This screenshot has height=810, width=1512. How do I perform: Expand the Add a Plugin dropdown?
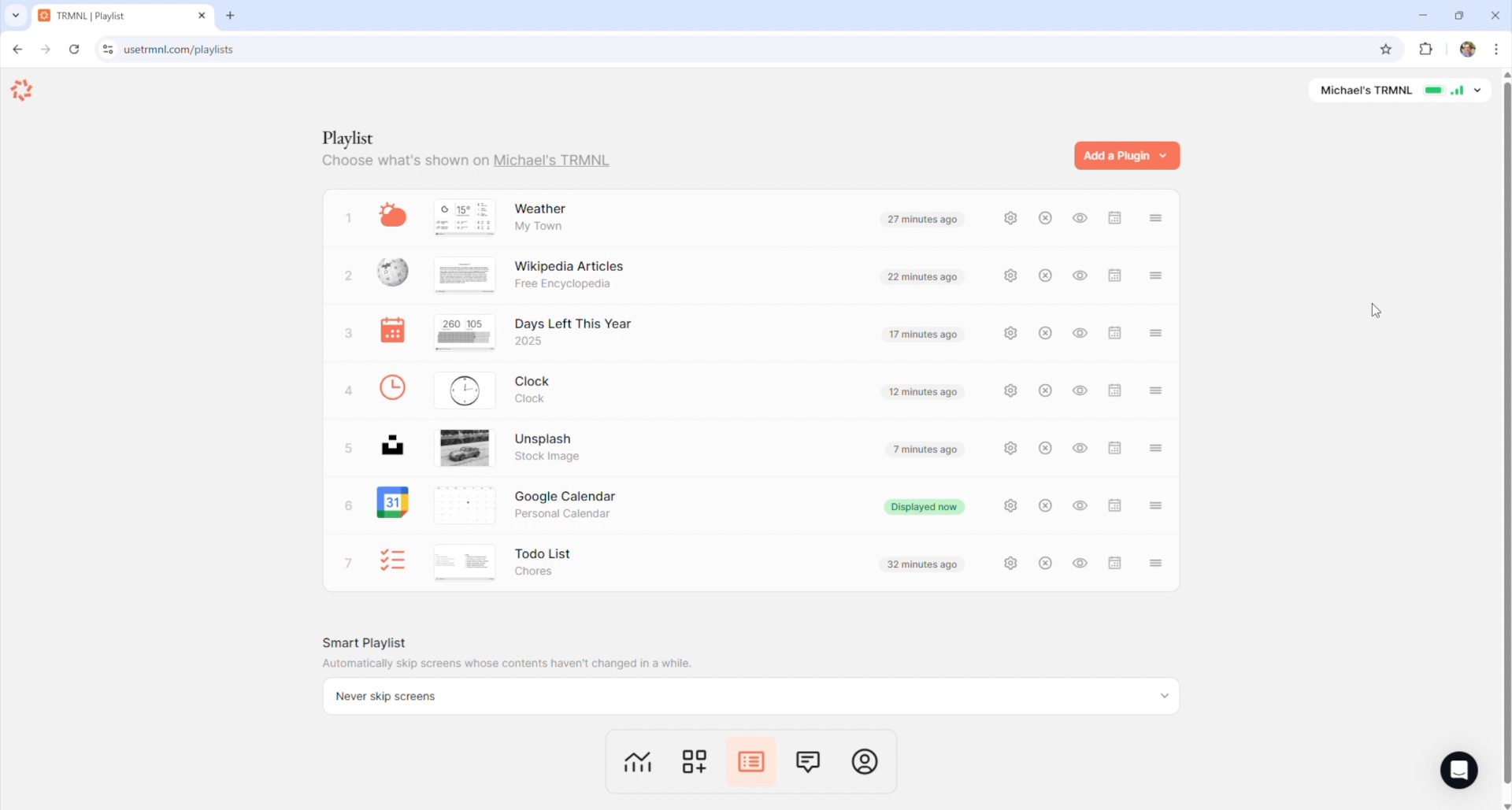point(1126,156)
